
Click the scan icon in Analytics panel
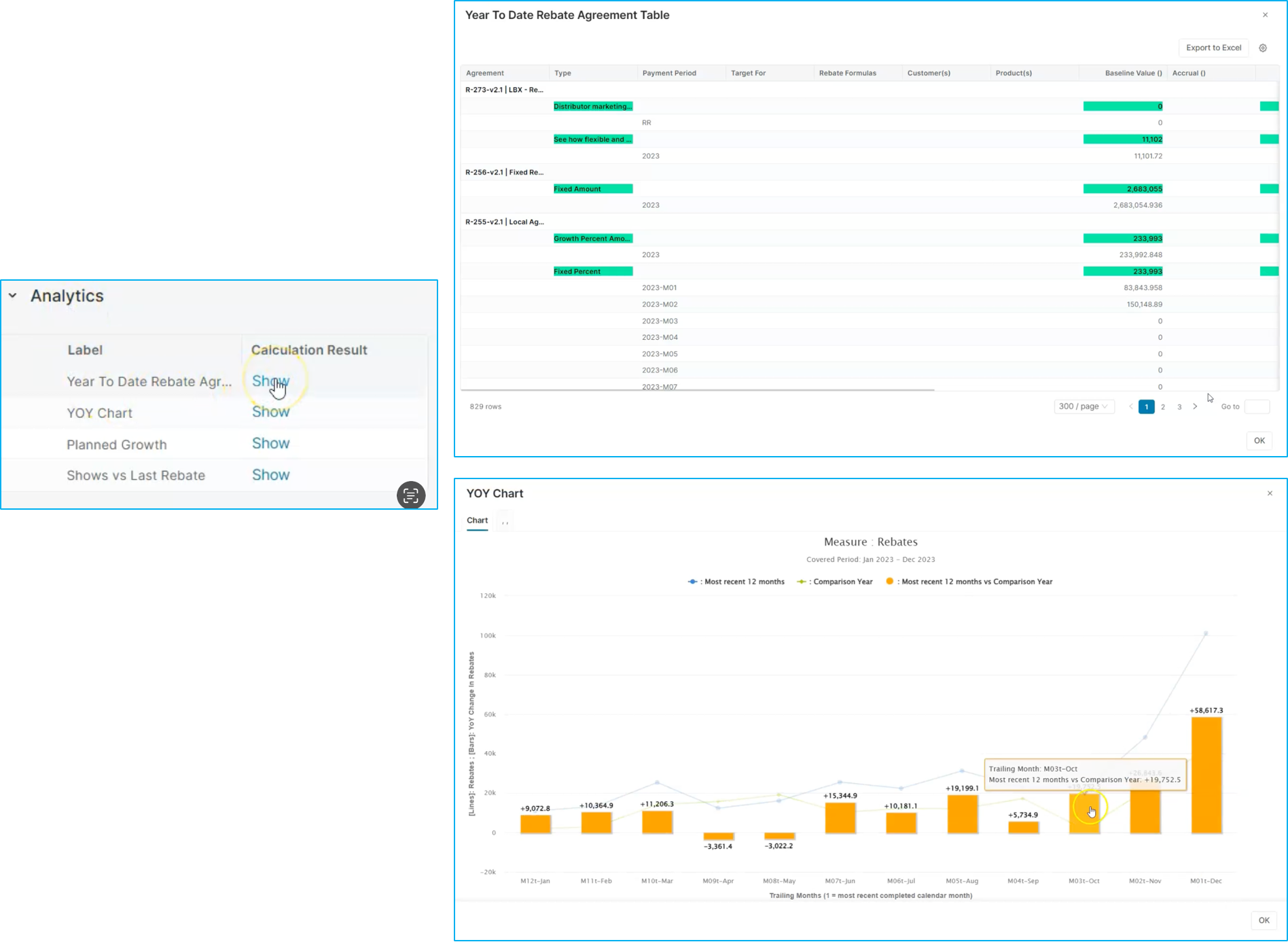[411, 495]
